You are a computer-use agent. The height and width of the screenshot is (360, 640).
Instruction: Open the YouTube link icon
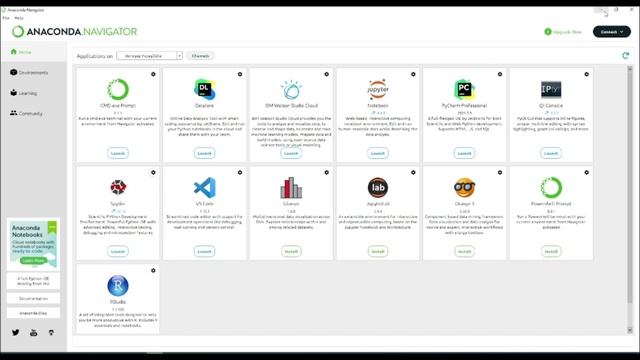[33, 333]
